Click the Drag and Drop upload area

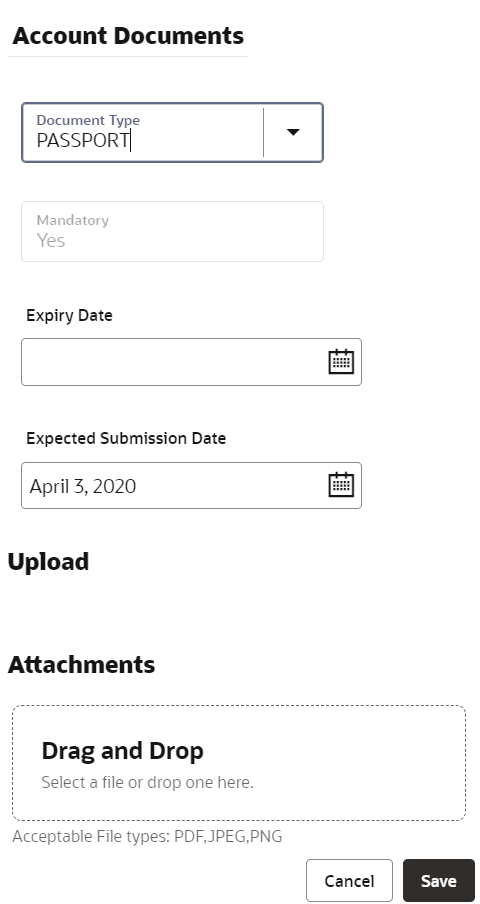coord(239,763)
